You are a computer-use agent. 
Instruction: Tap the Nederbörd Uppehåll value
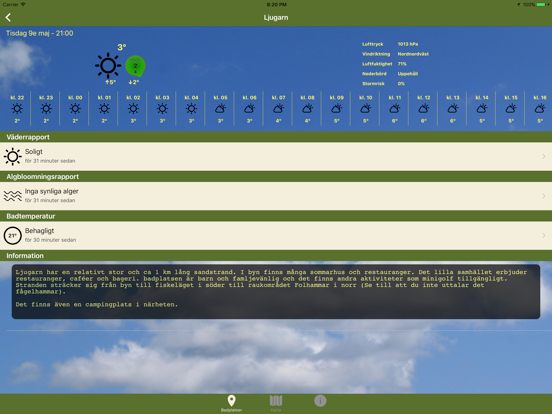pos(408,74)
